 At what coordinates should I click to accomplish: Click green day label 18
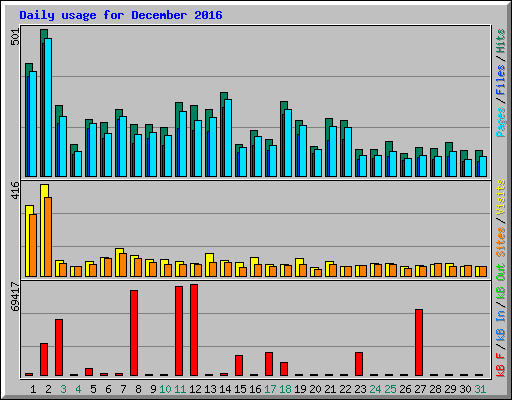click(285, 389)
